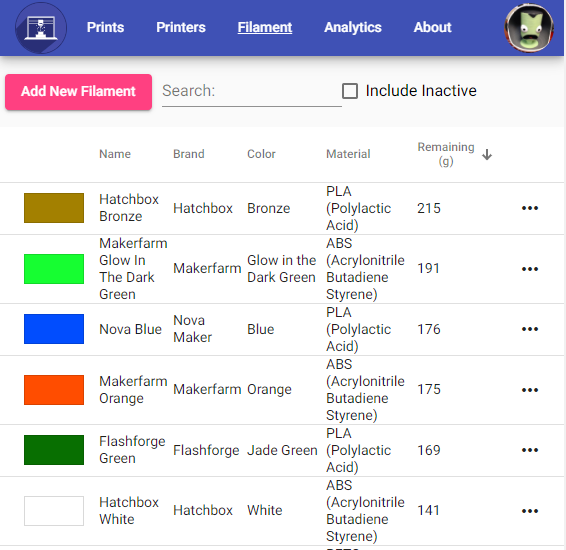Click the orange Makerfarm swatch

click(54, 390)
